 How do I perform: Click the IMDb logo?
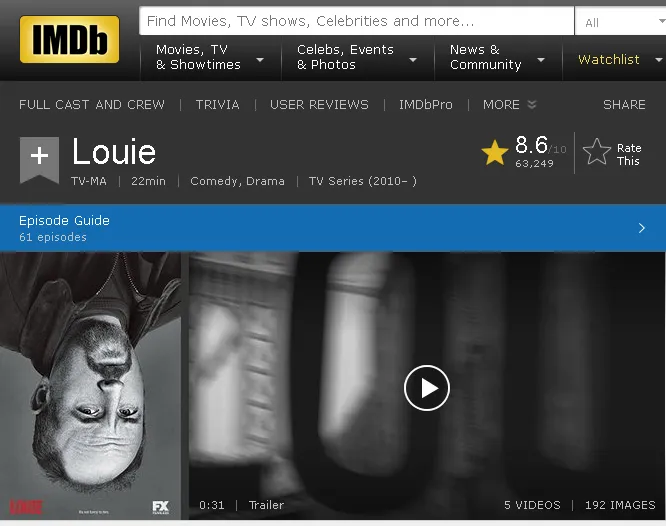coord(69,39)
